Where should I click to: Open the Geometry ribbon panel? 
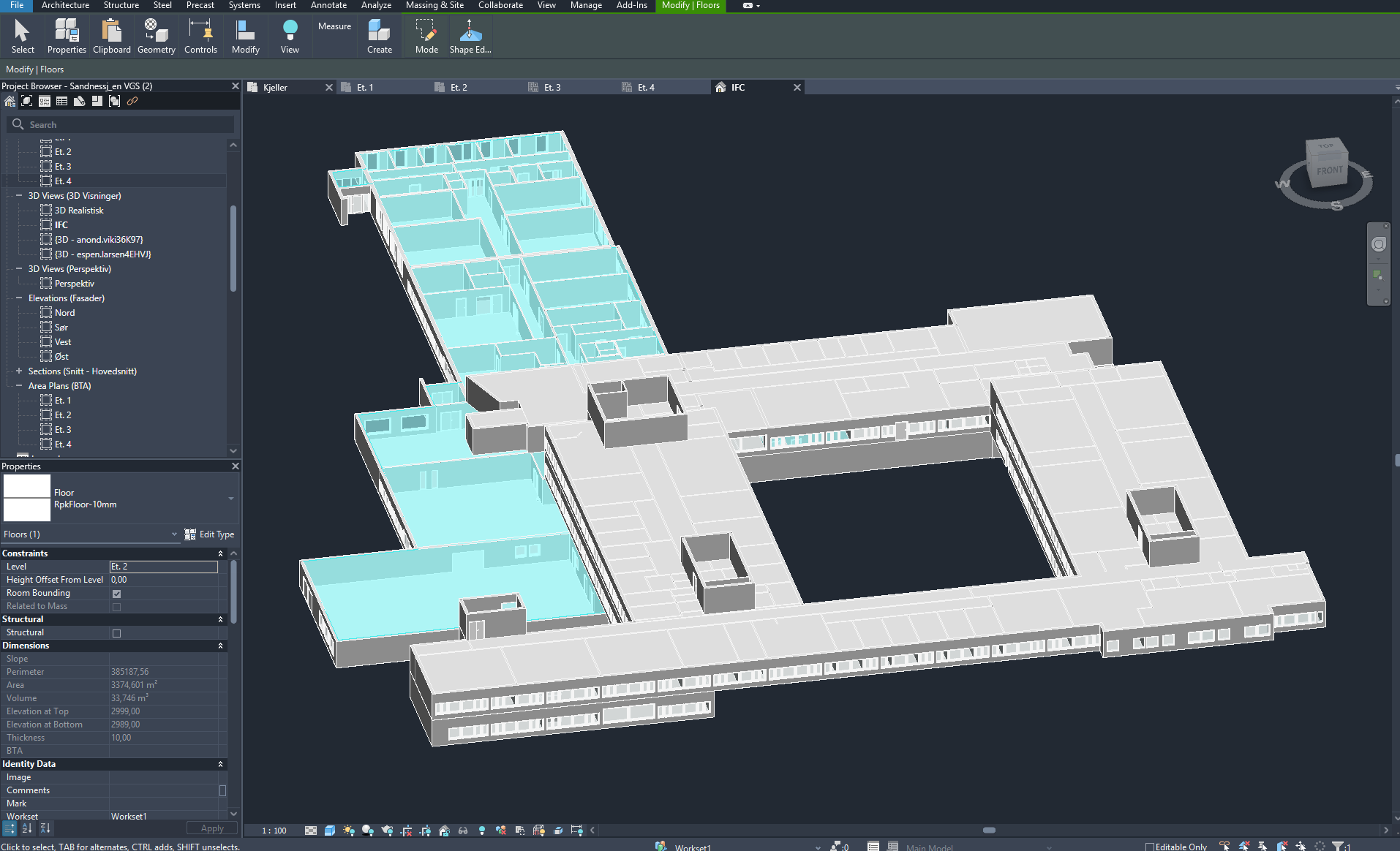[157, 36]
